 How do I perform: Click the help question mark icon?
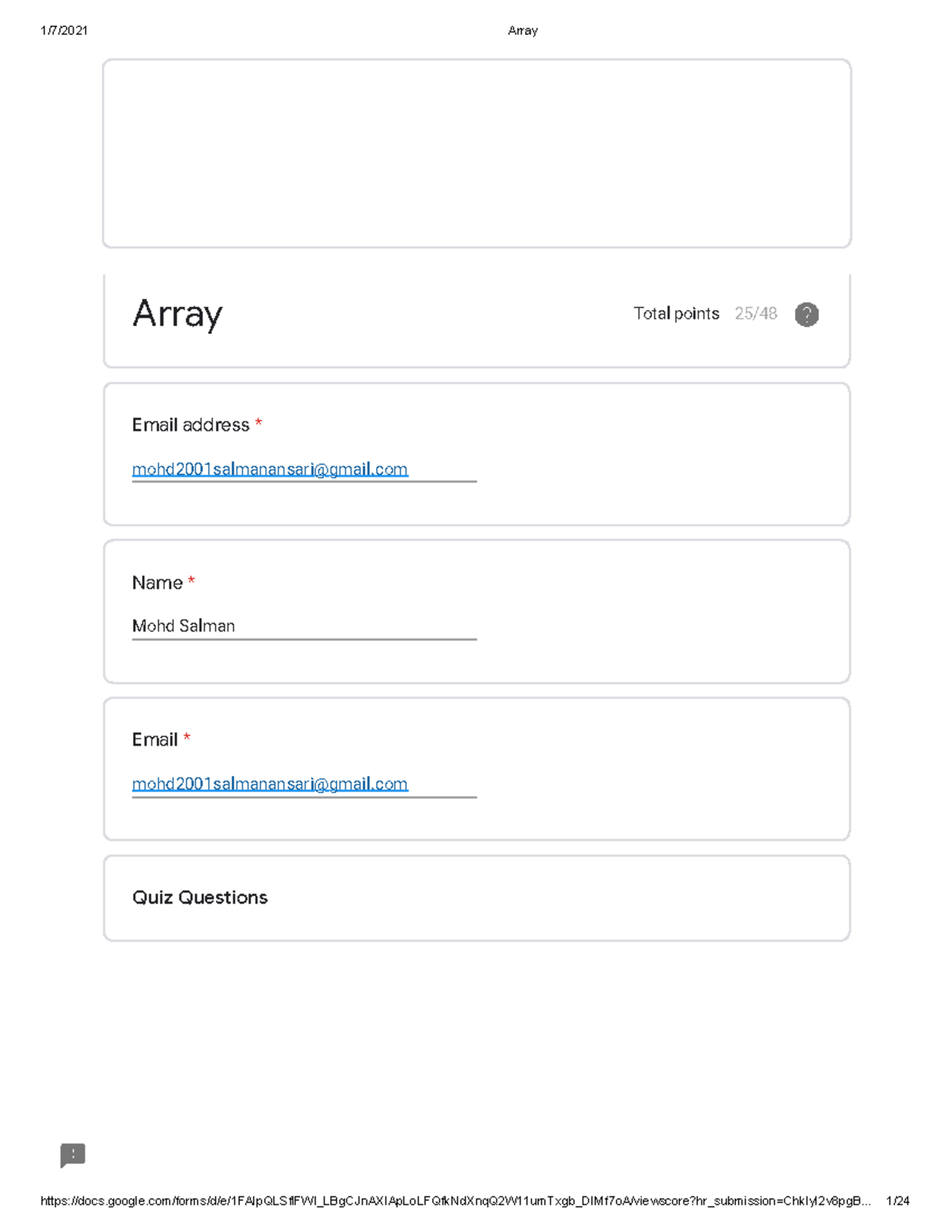click(x=806, y=315)
